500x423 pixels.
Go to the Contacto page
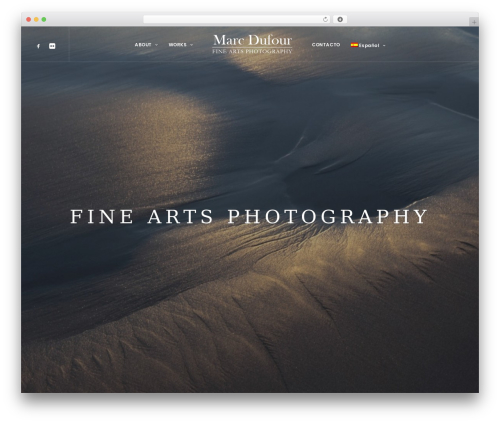tap(326, 45)
